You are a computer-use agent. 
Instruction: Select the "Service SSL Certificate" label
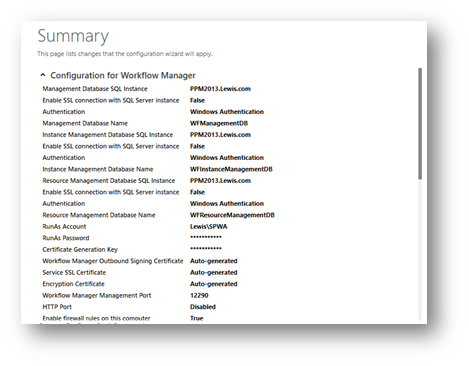click(x=74, y=273)
